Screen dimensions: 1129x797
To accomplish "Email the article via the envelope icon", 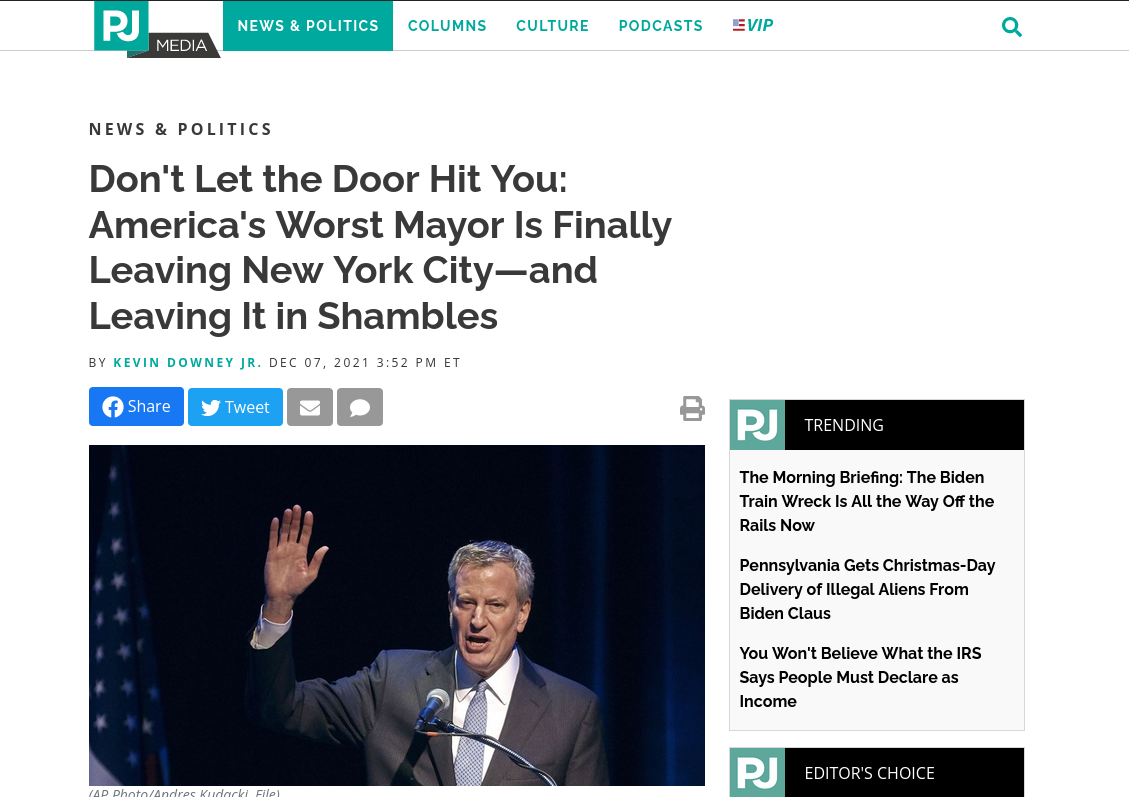I will click(x=310, y=407).
